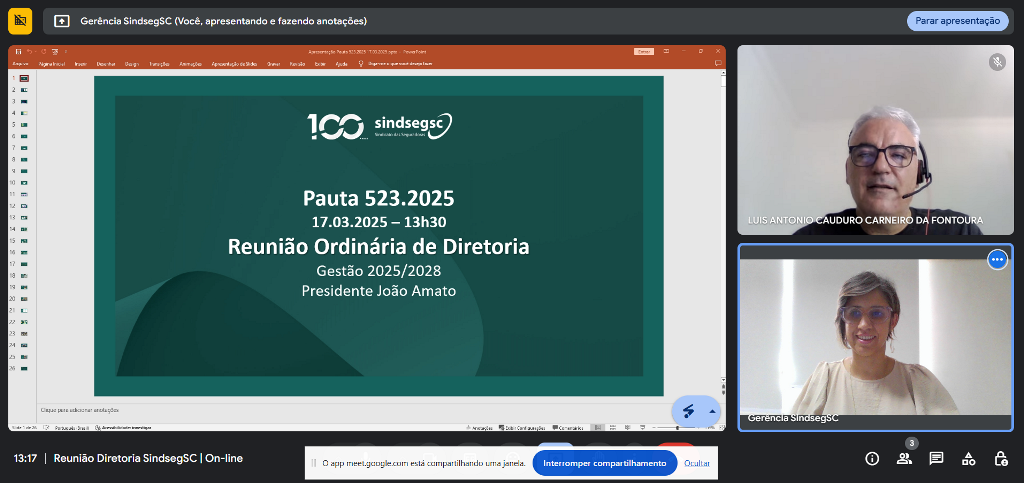The image size is (1024, 483).
Task: Click the Ocultar link
Action: (697, 463)
